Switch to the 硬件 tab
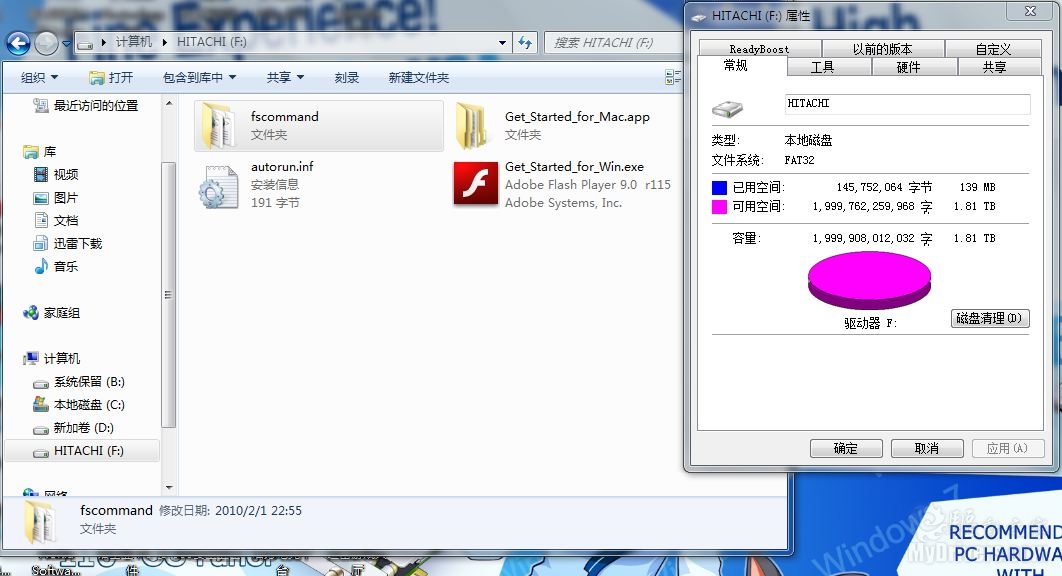 tap(910, 67)
